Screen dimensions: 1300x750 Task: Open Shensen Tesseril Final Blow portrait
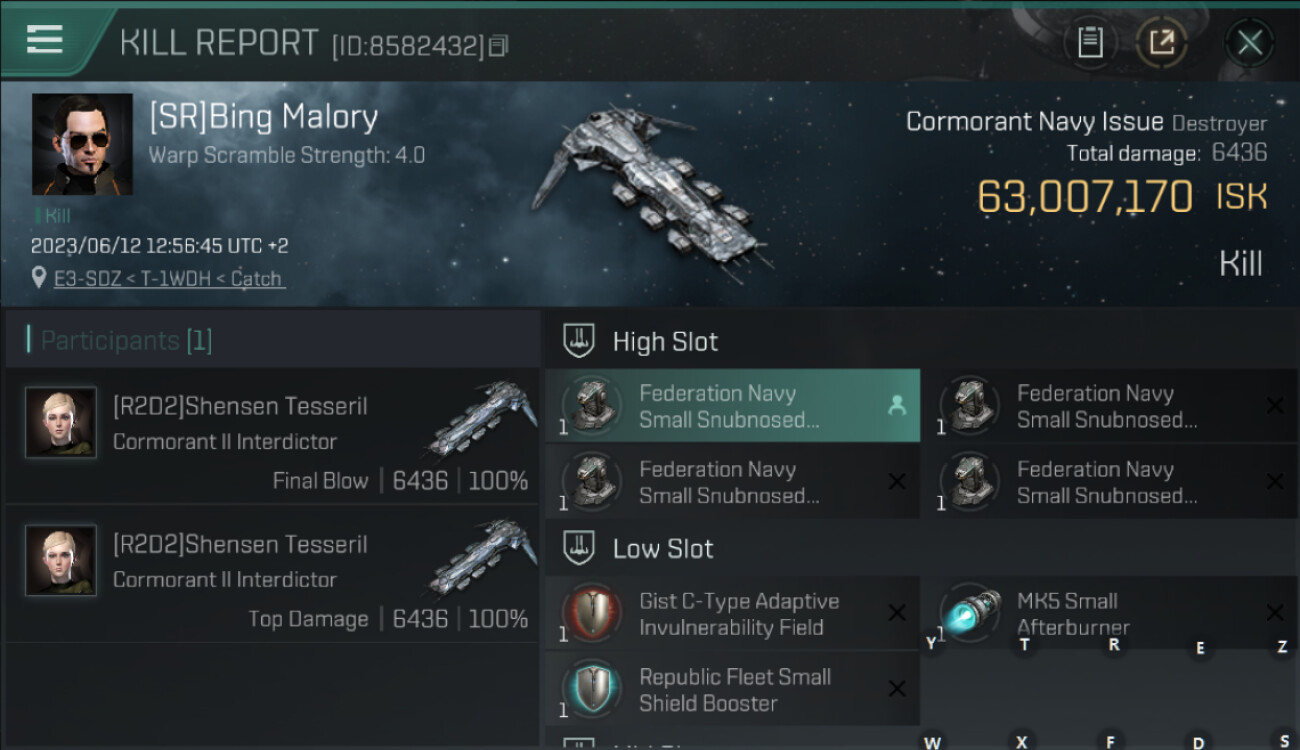coord(61,423)
